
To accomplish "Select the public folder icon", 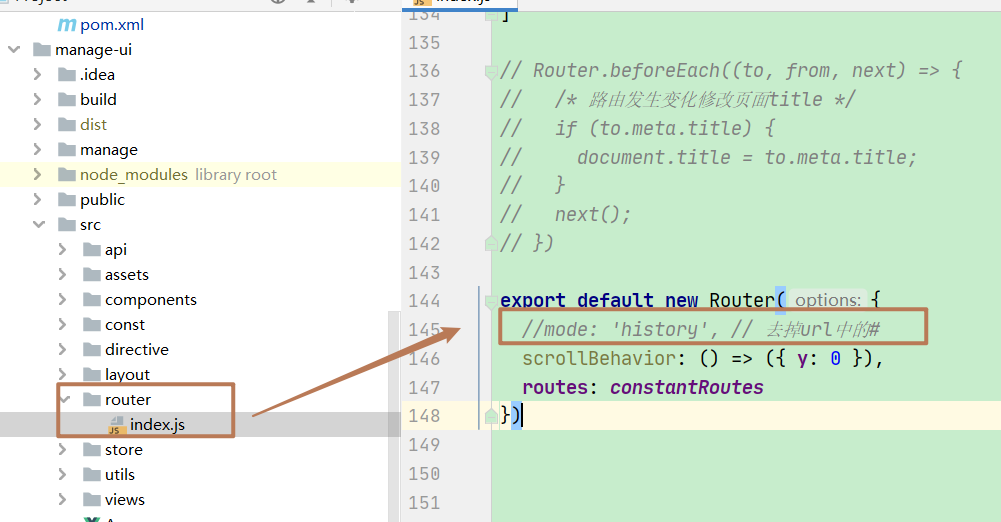I will click(67, 200).
